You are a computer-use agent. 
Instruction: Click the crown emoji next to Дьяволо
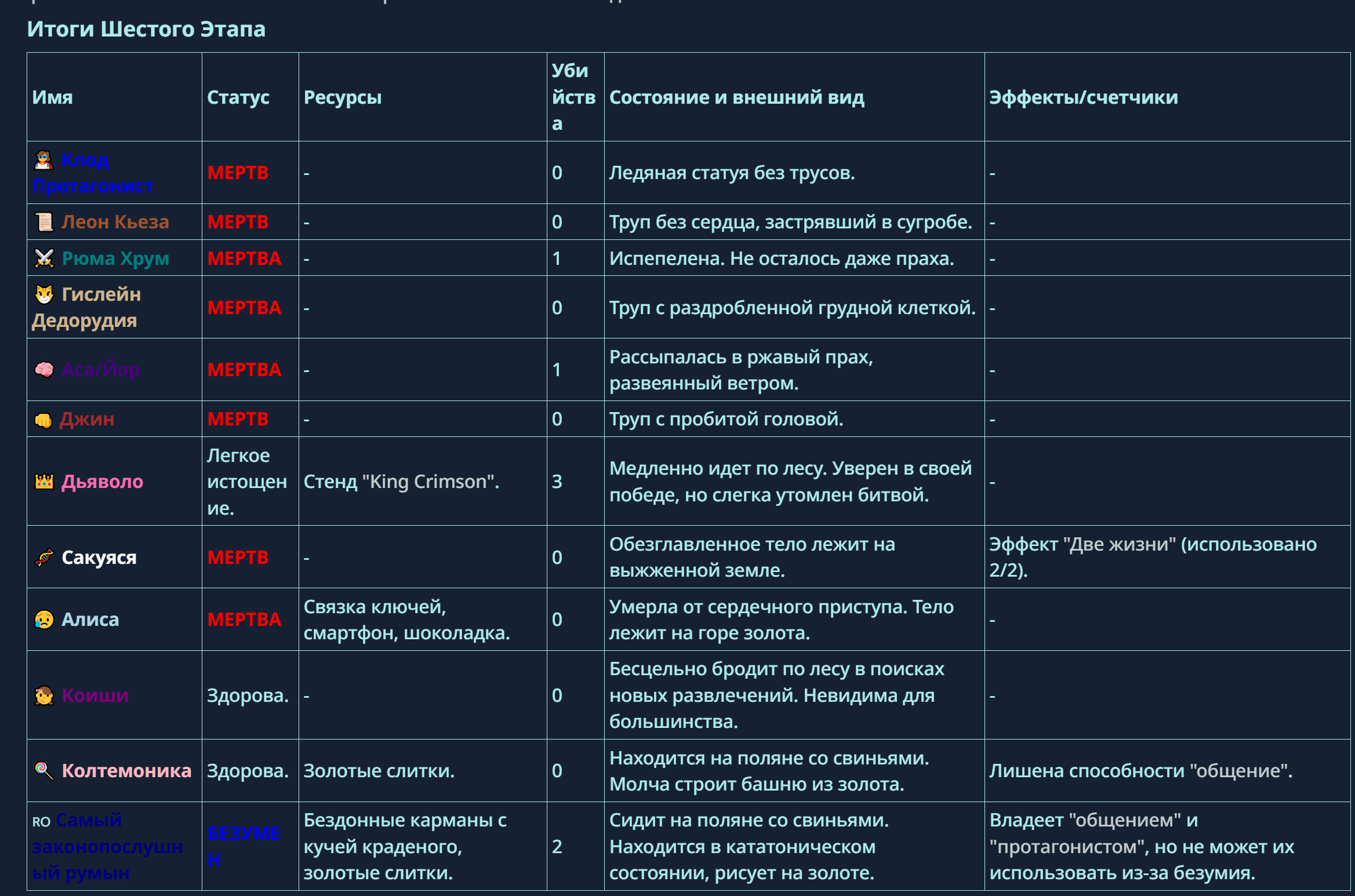44,482
